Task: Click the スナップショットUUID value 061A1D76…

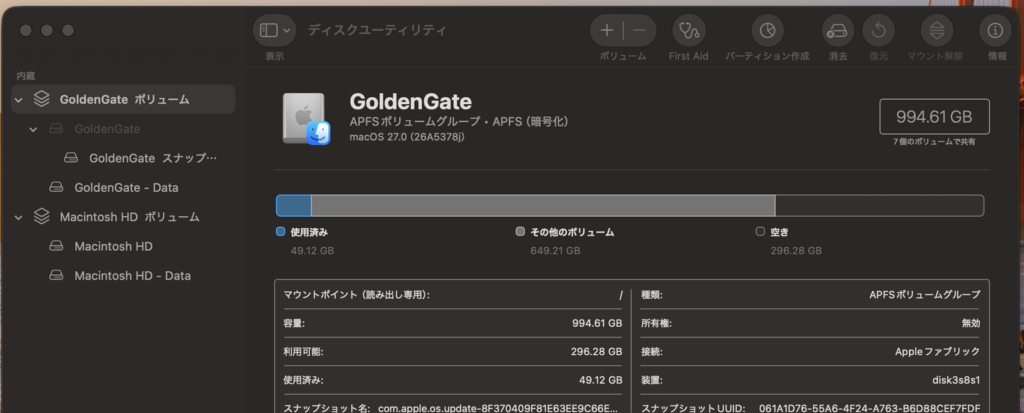Action: point(870,408)
